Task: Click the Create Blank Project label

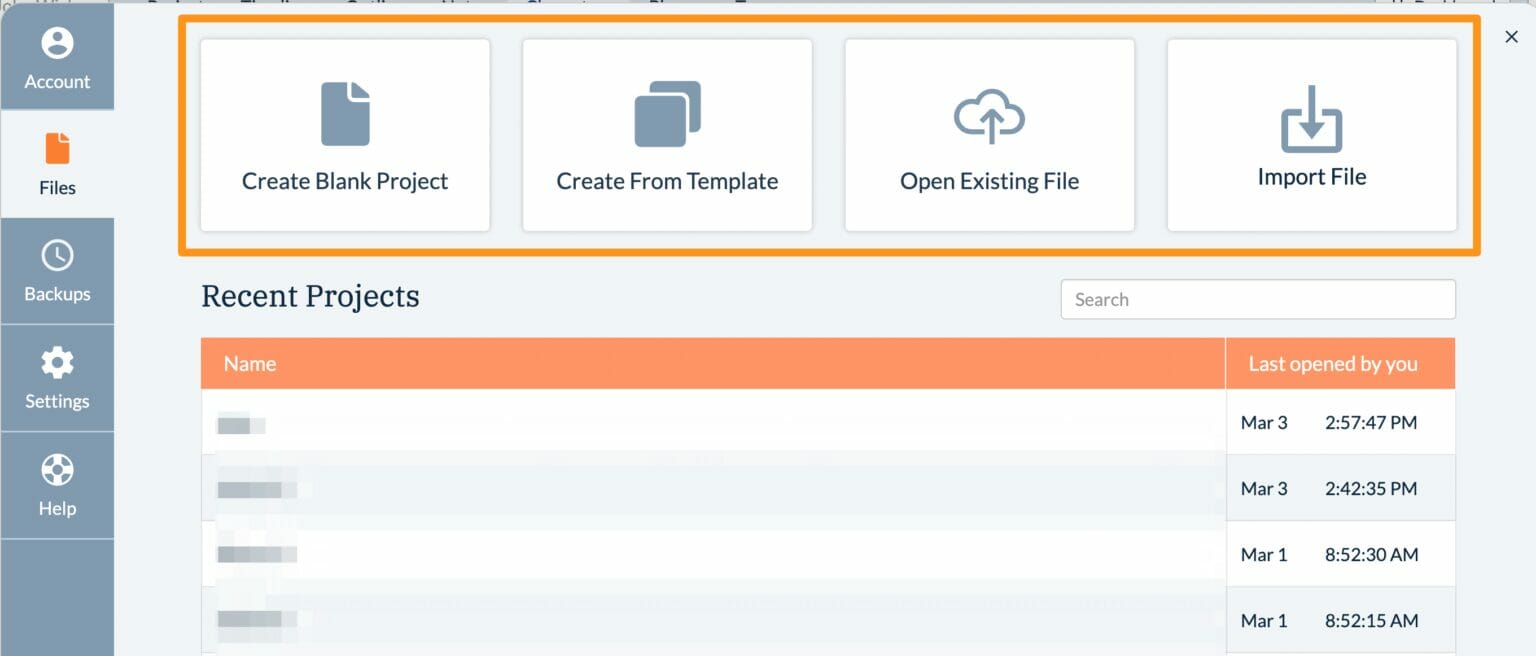Action: tap(345, 181)
